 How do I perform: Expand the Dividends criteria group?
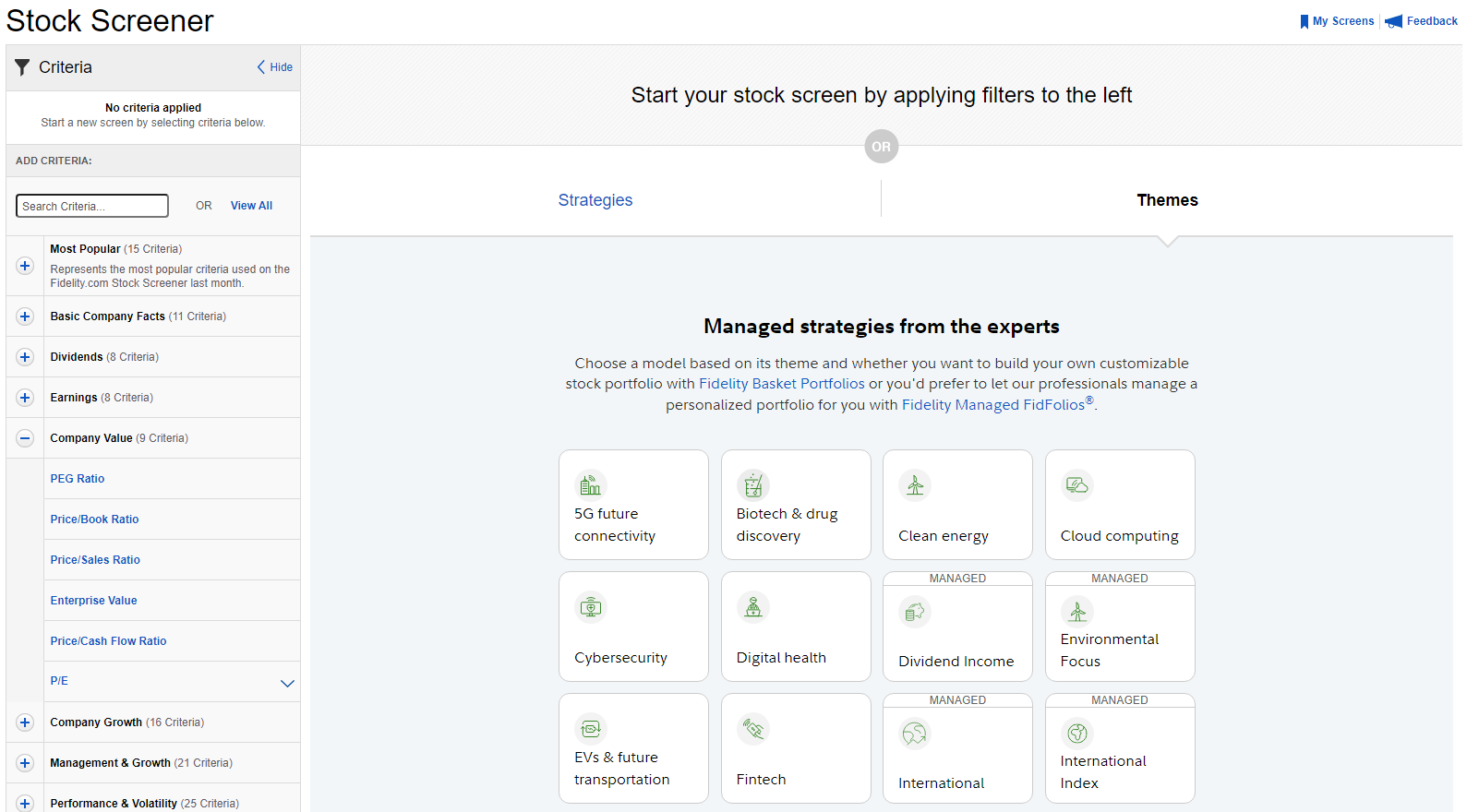coord(25,357)
